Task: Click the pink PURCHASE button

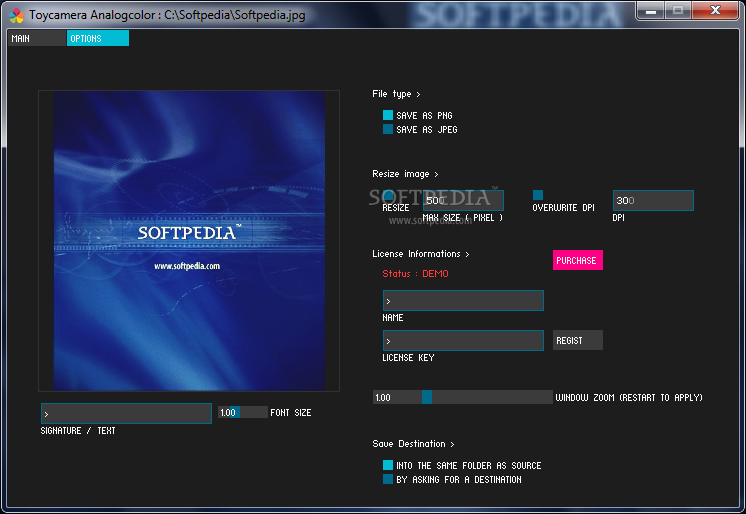Action: tap(578, 260)
